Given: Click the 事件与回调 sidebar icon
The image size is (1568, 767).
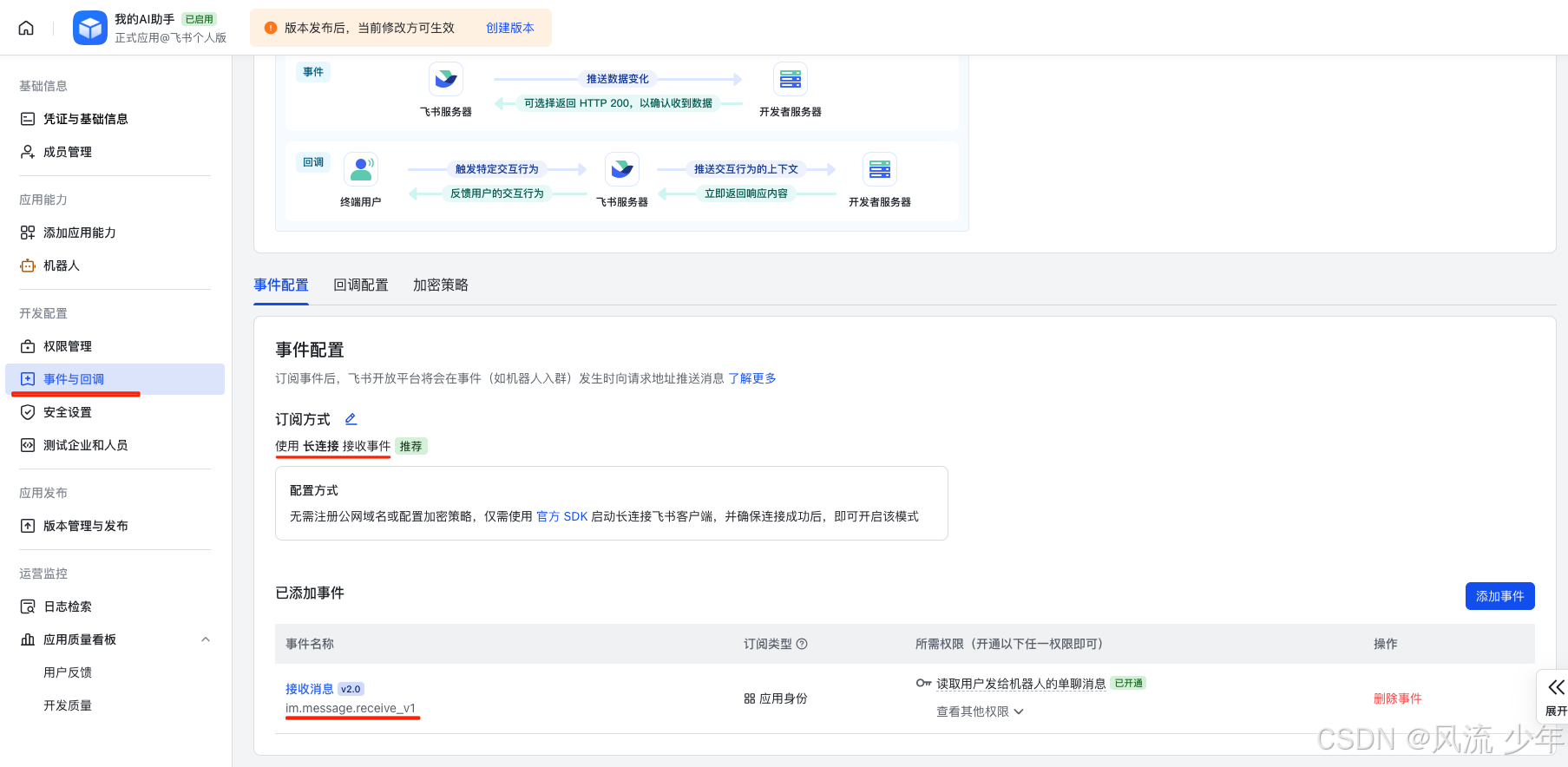Looking at the screenshot, I should point(28,379).
